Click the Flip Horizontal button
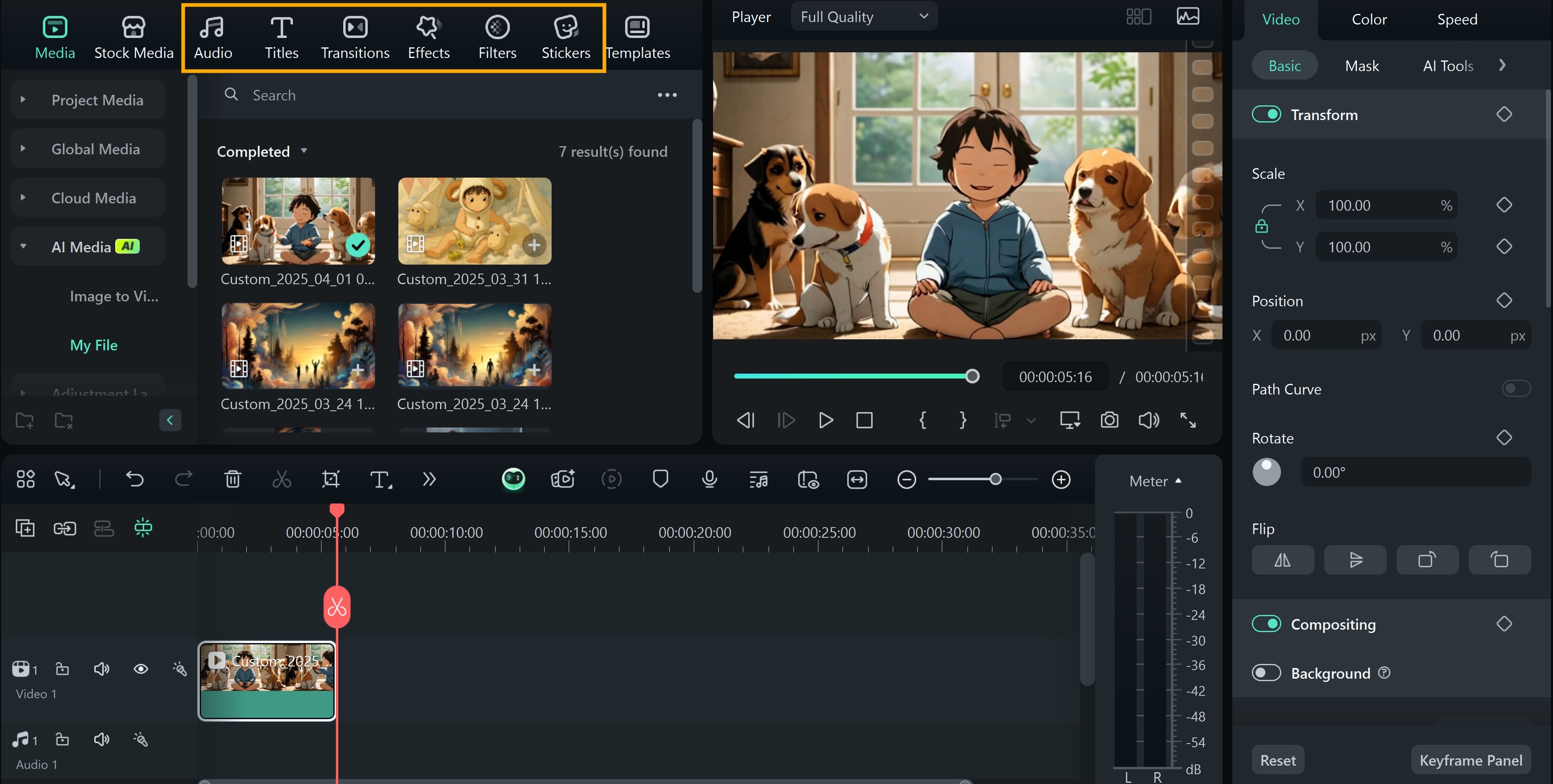This screenshot has width=1553, height=784. pyautogui.click(x=1282, y=560)
